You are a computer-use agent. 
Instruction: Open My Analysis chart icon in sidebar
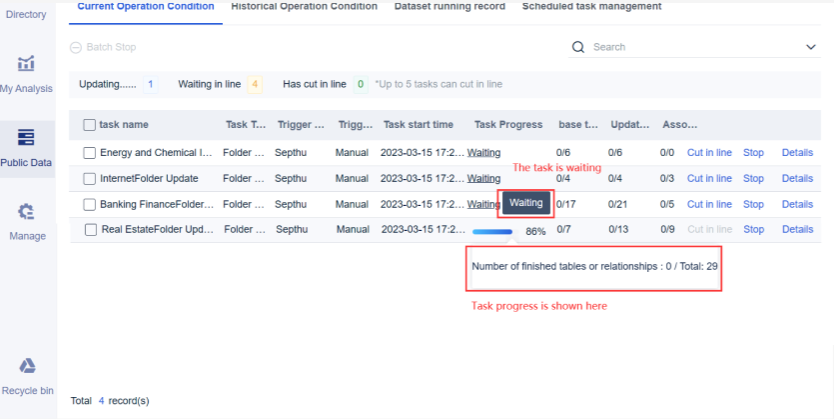[26, 63]
